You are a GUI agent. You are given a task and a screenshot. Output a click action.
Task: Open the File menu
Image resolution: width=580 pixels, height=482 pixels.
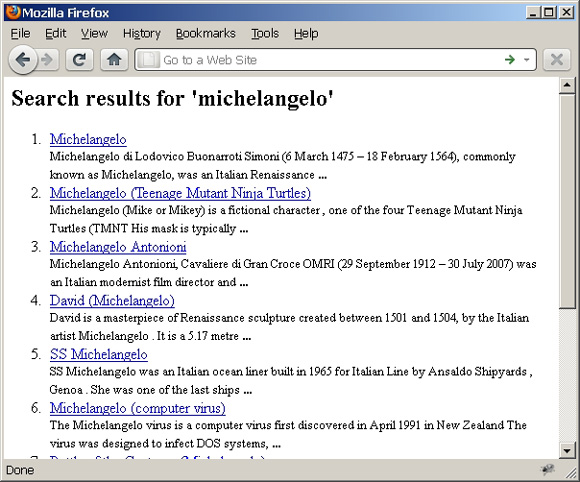click(x=20, y=34)
